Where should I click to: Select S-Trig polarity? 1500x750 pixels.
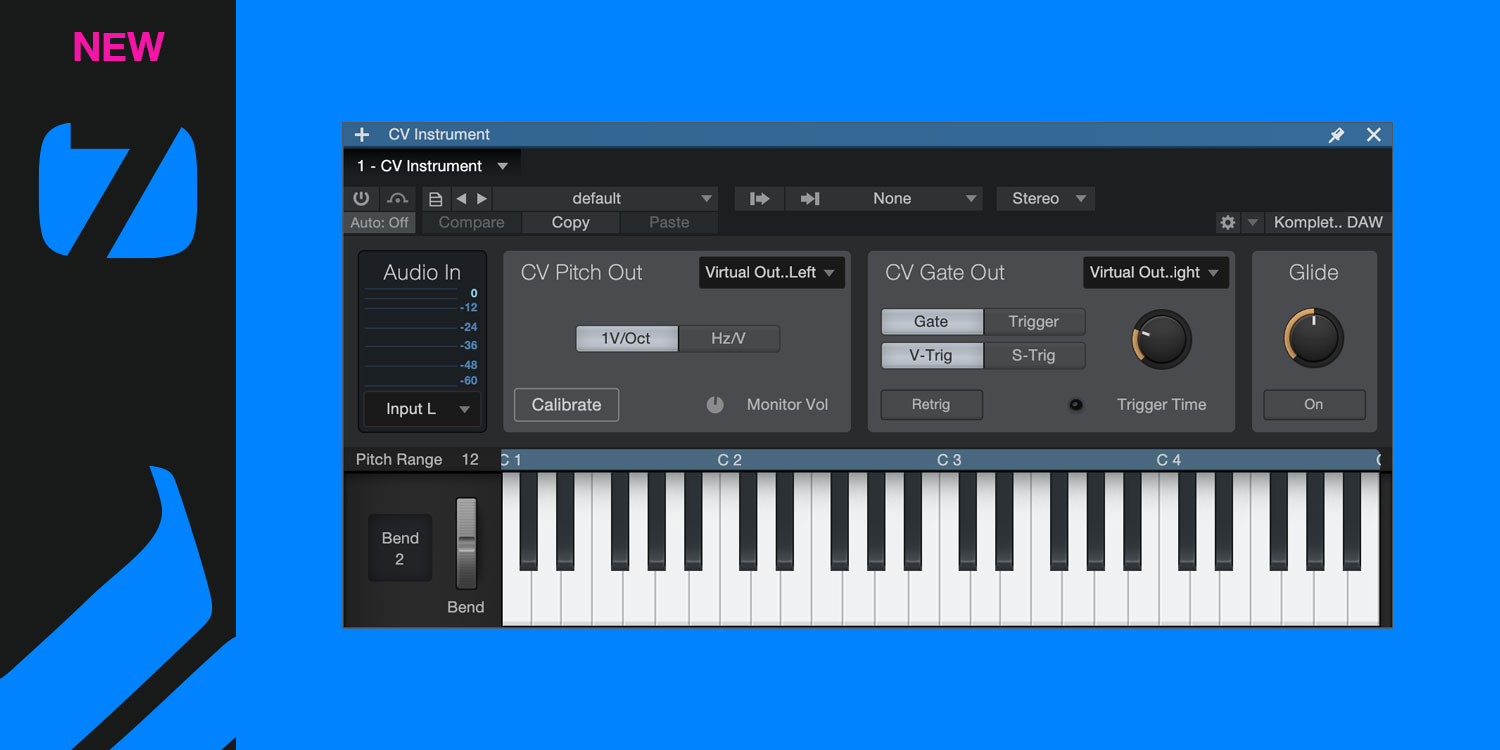pyautogui.click(x=1034, y=355)
